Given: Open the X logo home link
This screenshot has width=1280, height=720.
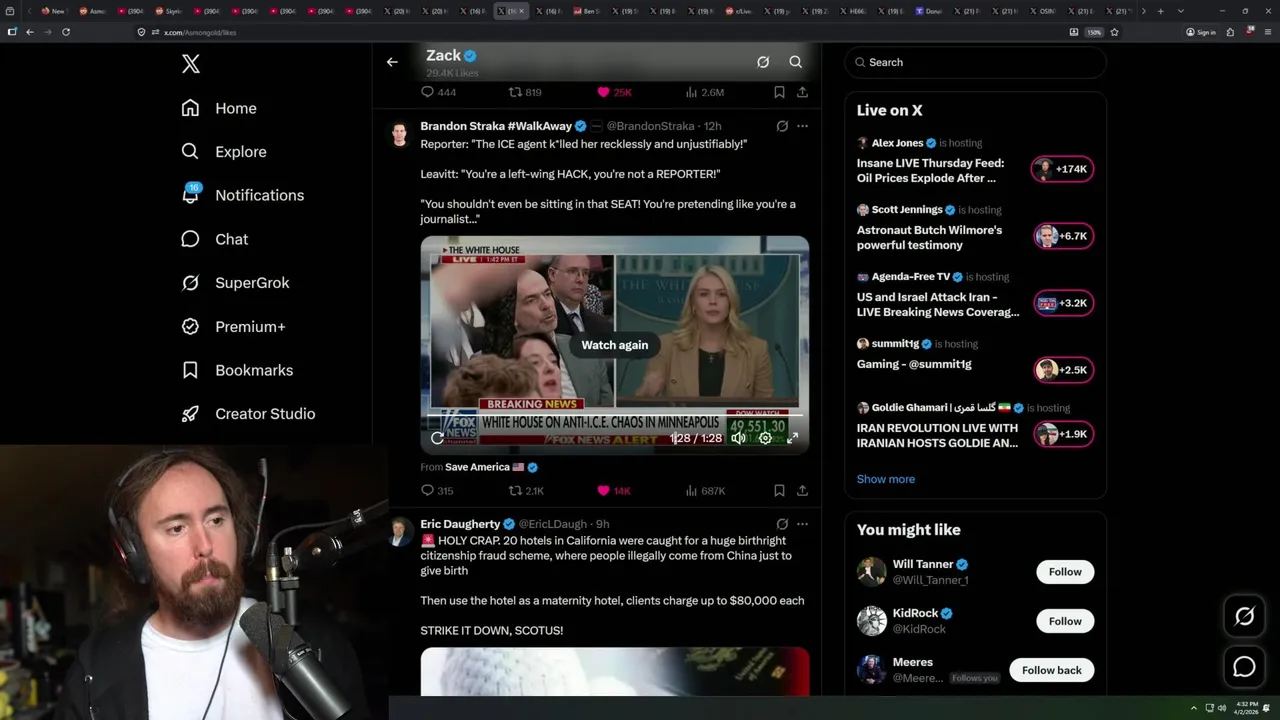Looking at the screenshot, I should tap(191, 64).
